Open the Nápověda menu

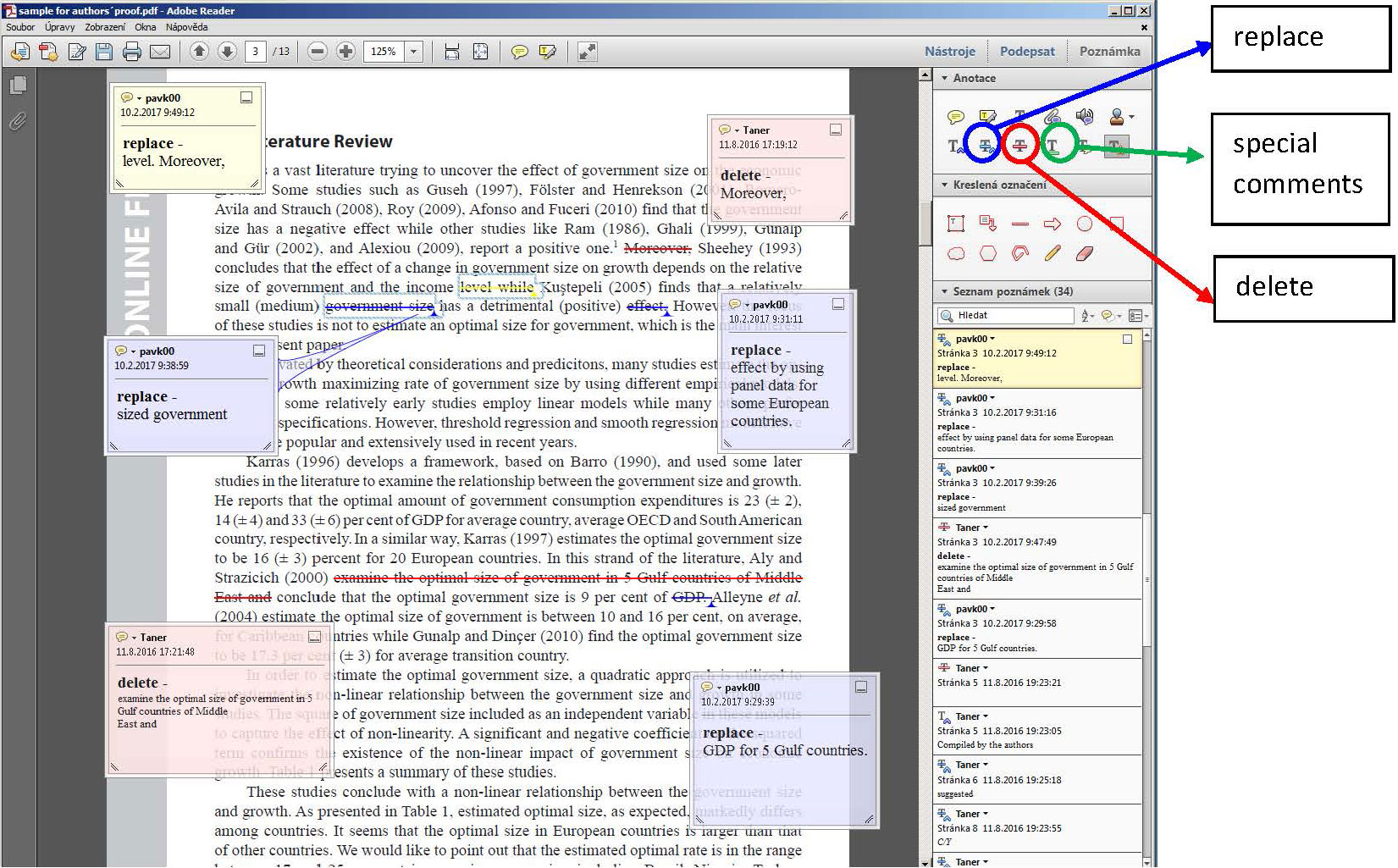[186, 27]
